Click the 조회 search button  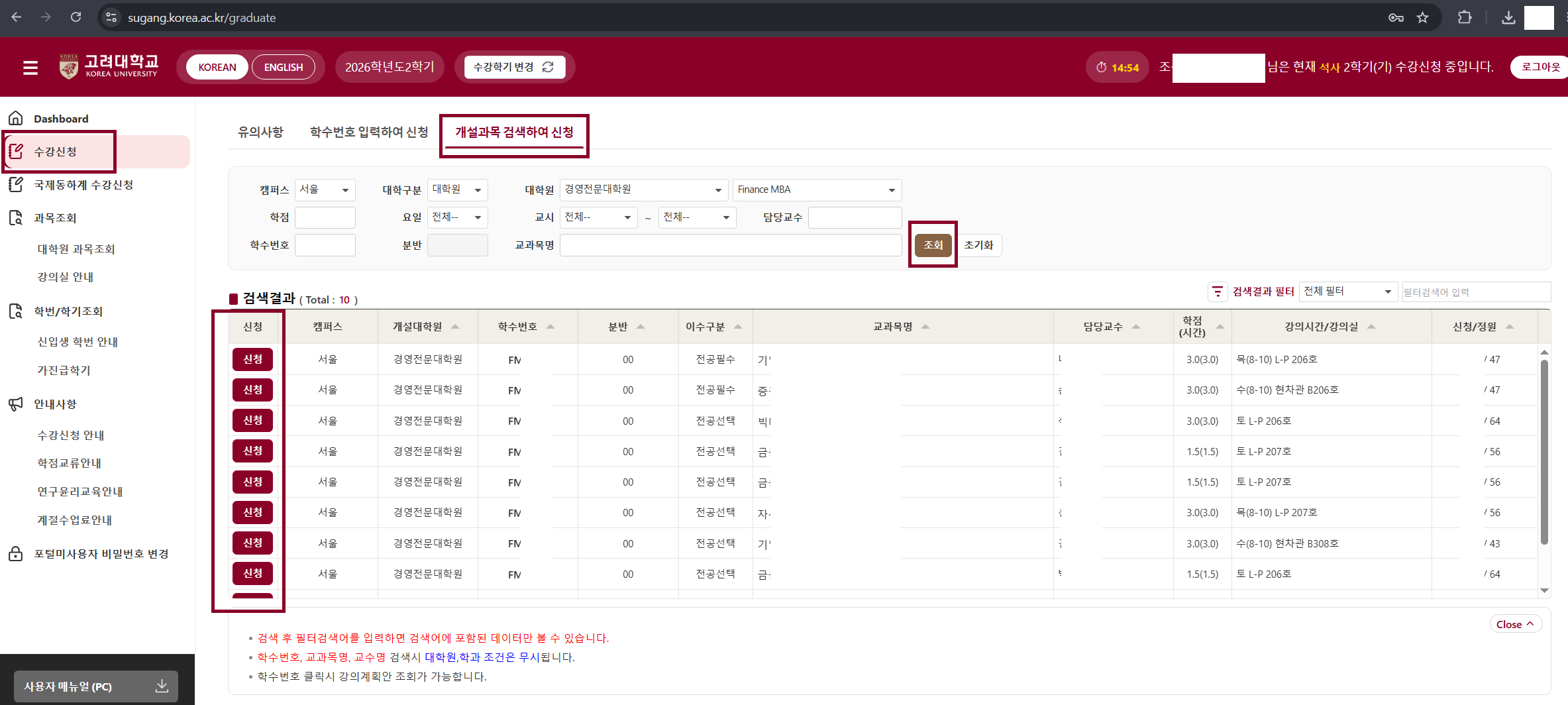[933, 245]
